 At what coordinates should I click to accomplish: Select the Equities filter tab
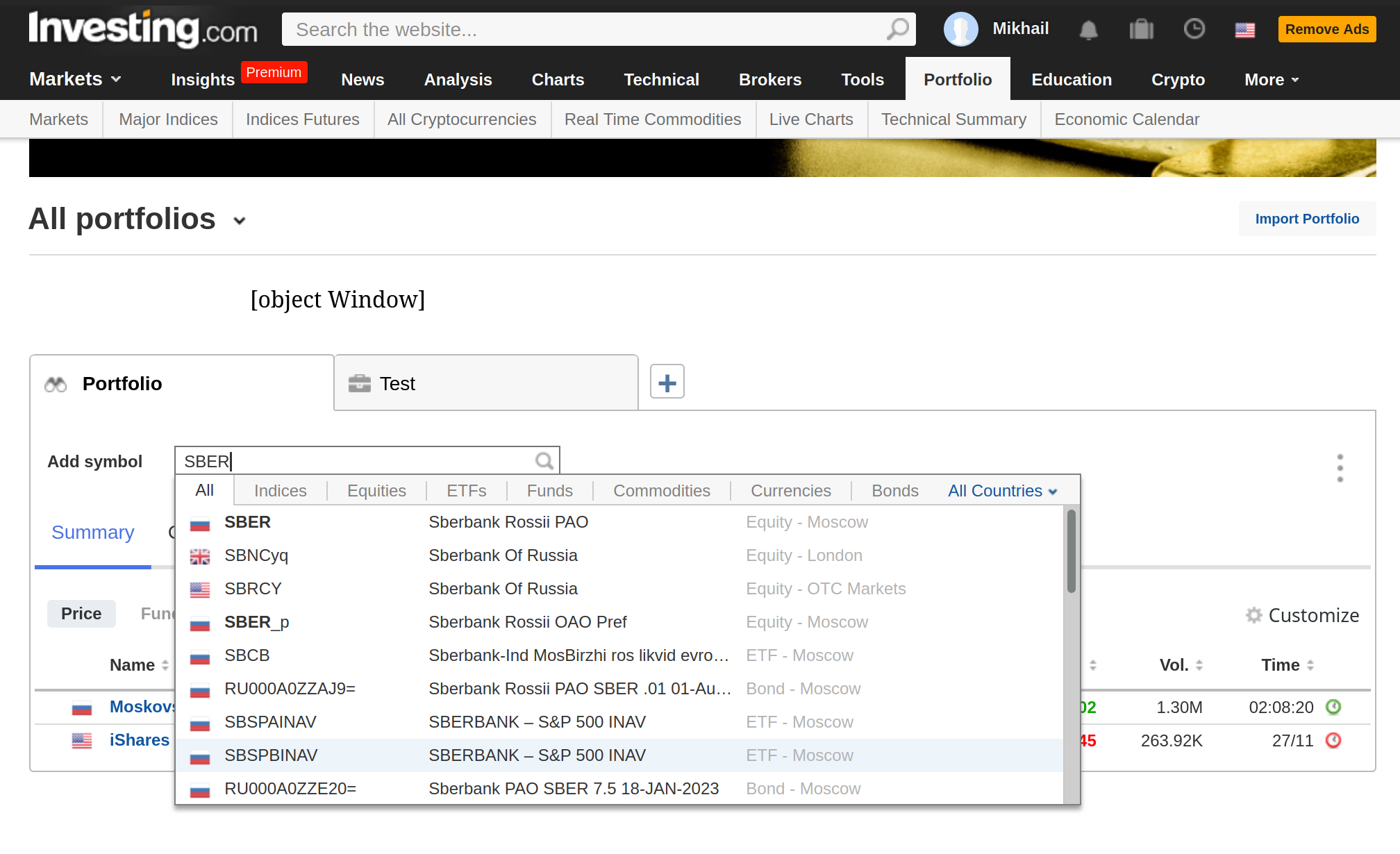376,491
